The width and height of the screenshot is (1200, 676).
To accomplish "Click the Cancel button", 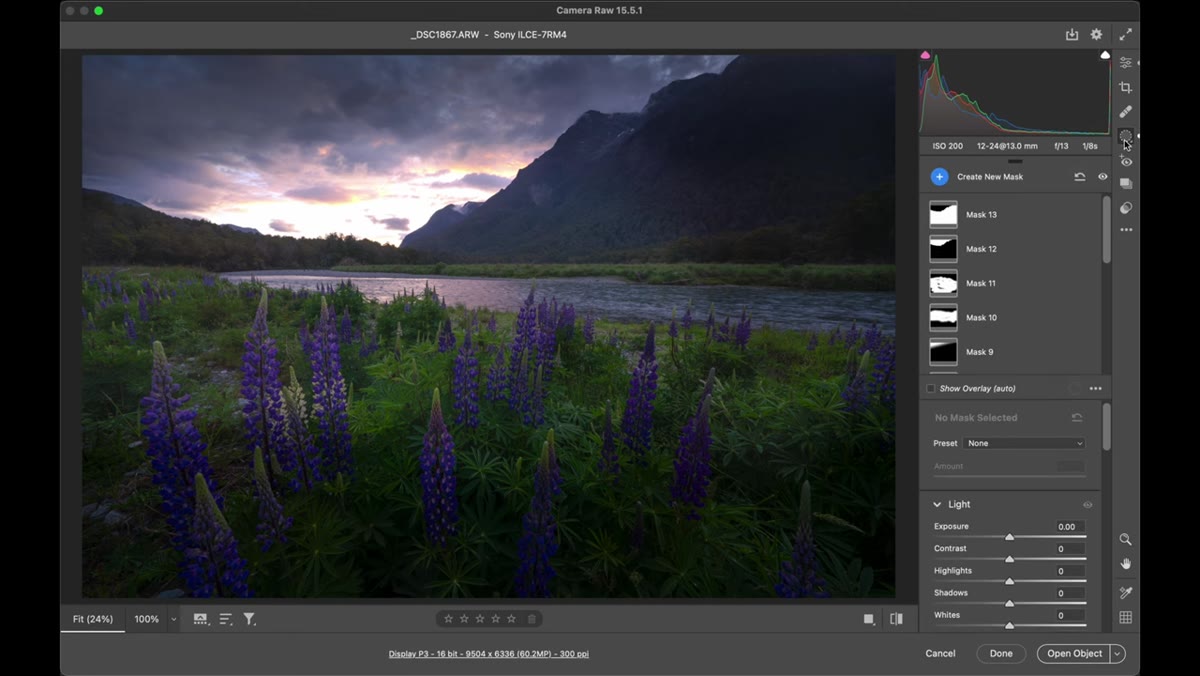I will (940, 653).
